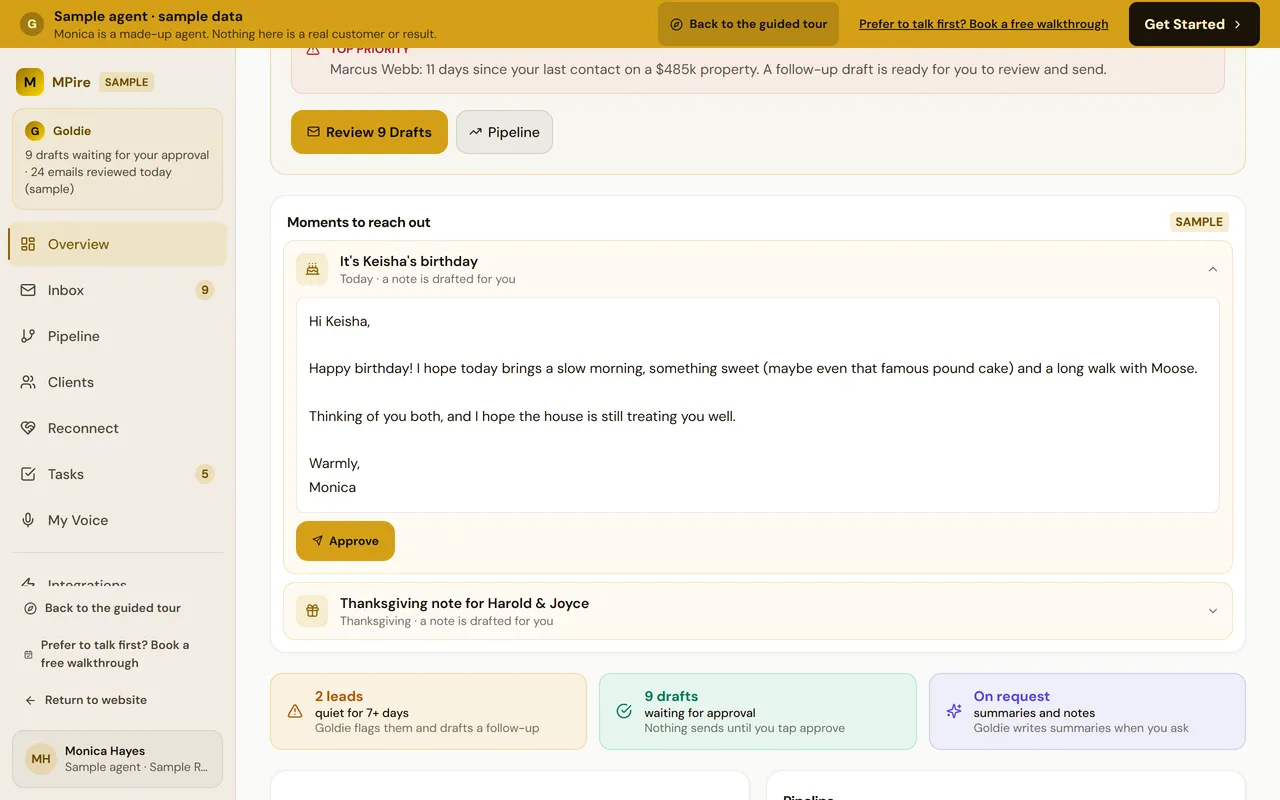Navigate to Clients
This screenshot has width=1280, height=800.
pos(118,382)
